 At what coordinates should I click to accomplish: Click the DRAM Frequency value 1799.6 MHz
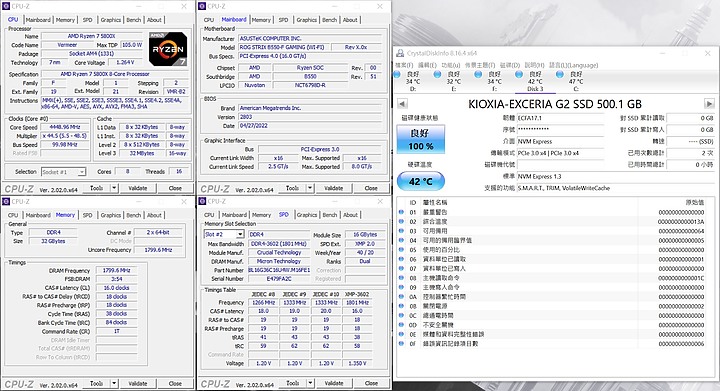[116, 271]
